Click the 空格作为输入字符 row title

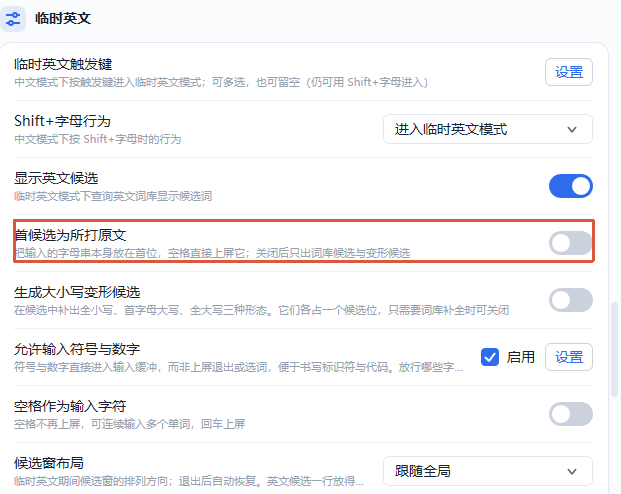(x=70, y=406)
